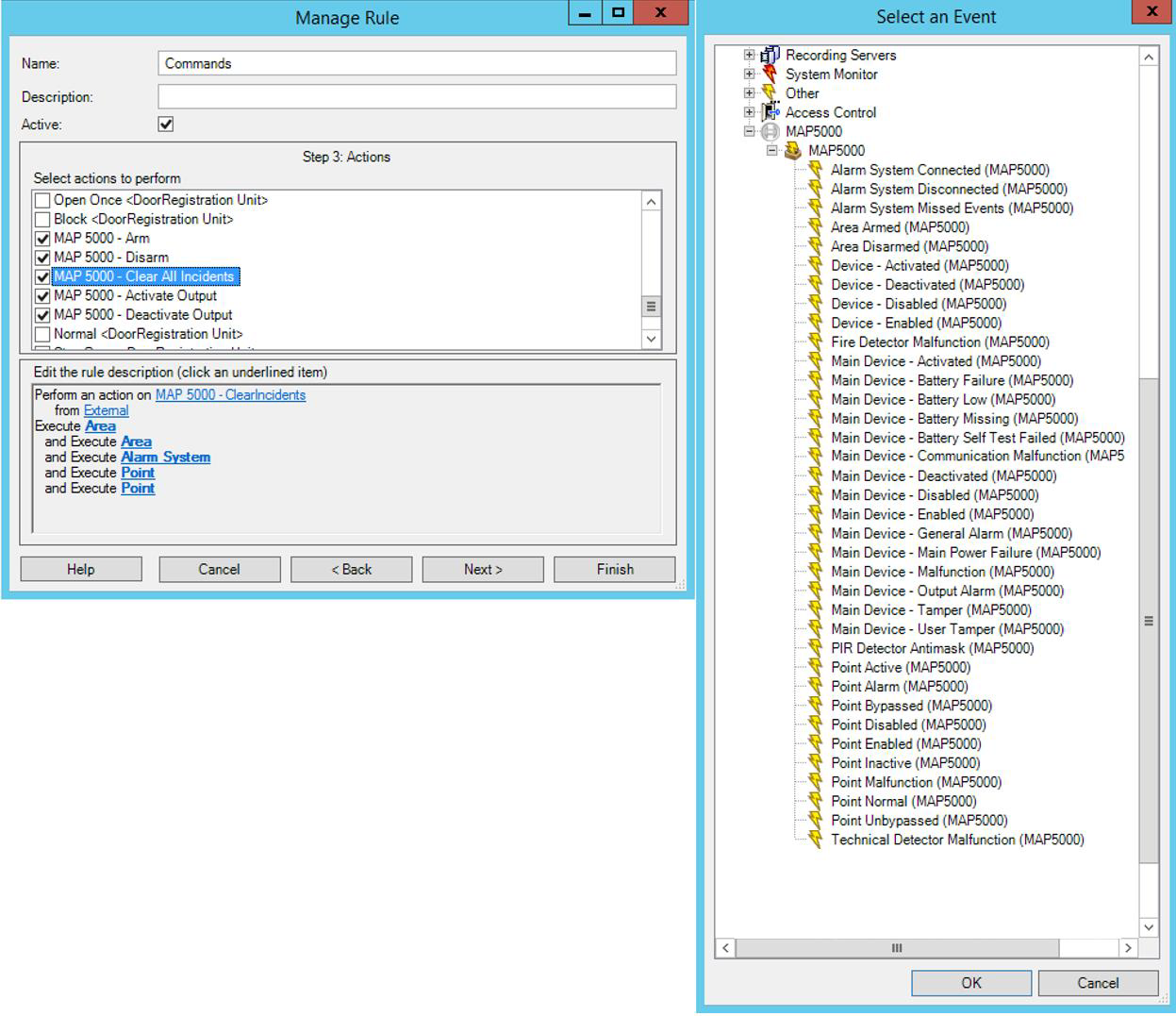Image resolution: width=1176 pixels, height=1016 pixels.
Task: Cancel the Select an Event dialog
Action: [x=1098, y=983]
